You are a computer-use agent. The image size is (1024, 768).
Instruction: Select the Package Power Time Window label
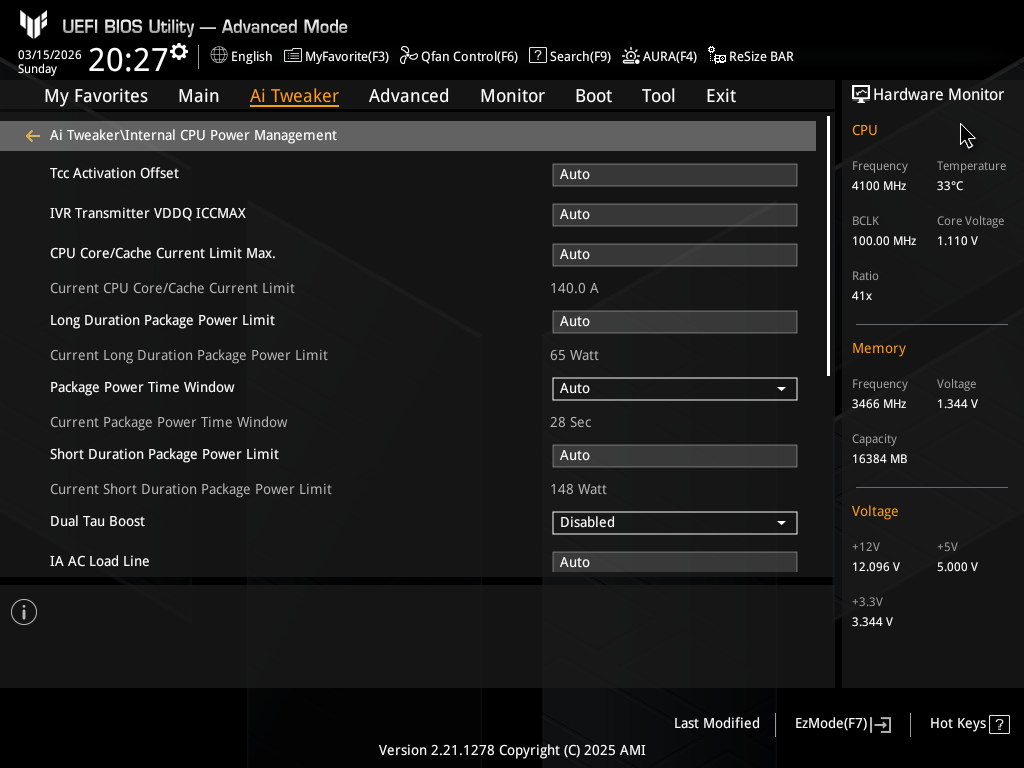coord(142,387)
